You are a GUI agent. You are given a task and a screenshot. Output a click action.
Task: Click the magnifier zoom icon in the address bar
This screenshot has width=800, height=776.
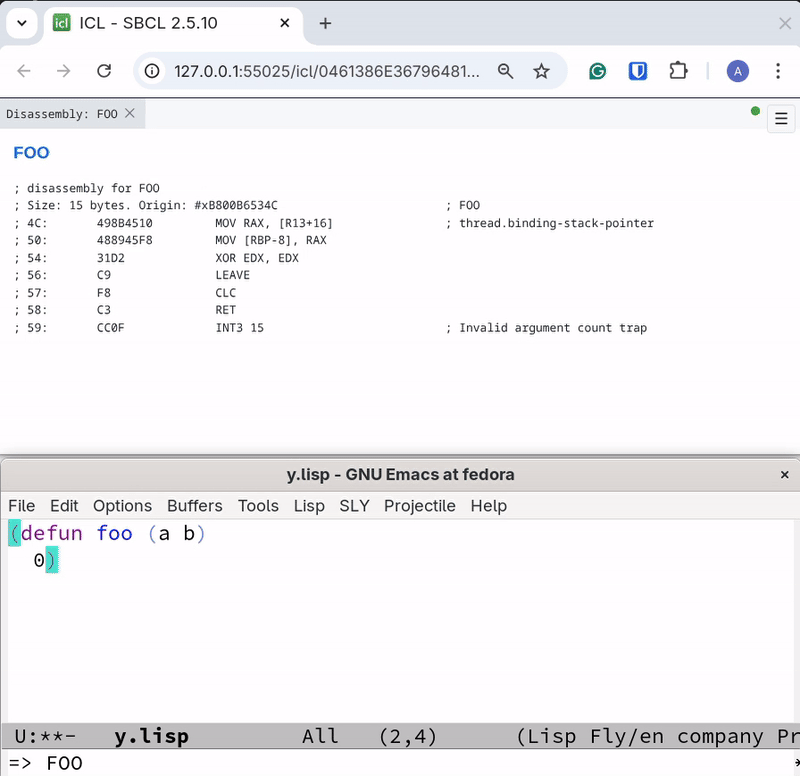[x=506, y=71]
